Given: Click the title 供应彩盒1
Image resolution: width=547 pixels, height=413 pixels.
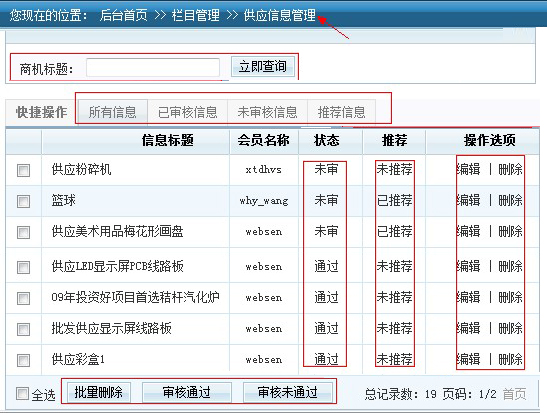Looking at the screenshot, I should (78, 359).
